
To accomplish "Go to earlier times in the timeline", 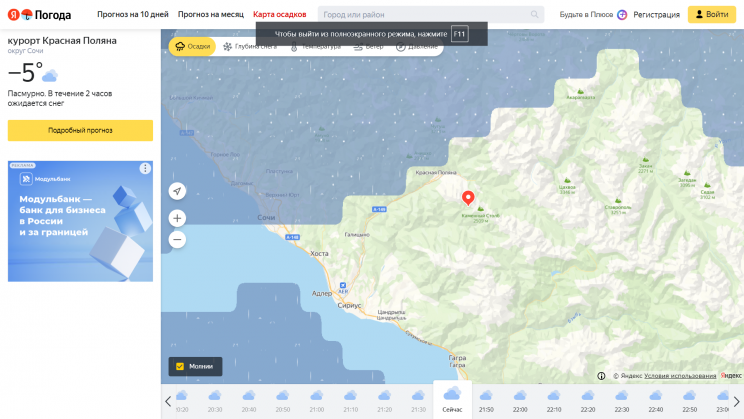I will (168, 401).
